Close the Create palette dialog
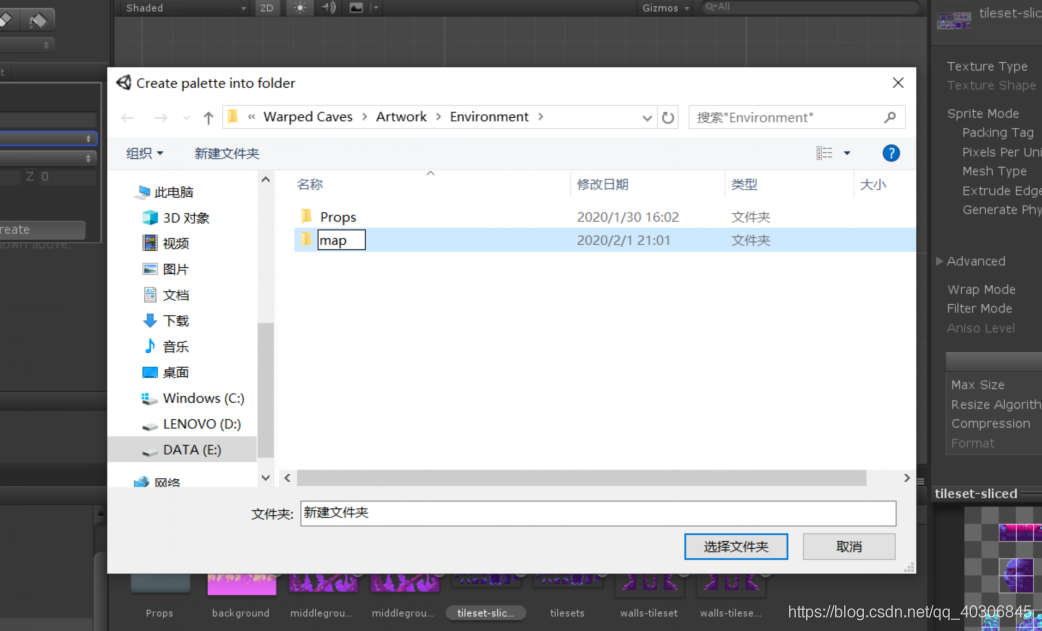This screenshot has height=631, width=1042. [x=898, y=82]
